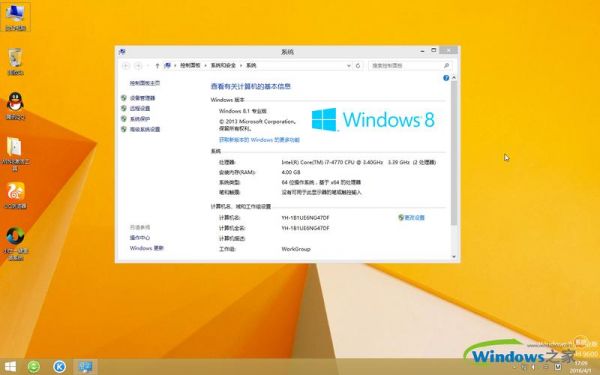This screenshot has height=375, width=600.
Task: Click the "WorkGroup" workgroup value
Action: point(296,249)
